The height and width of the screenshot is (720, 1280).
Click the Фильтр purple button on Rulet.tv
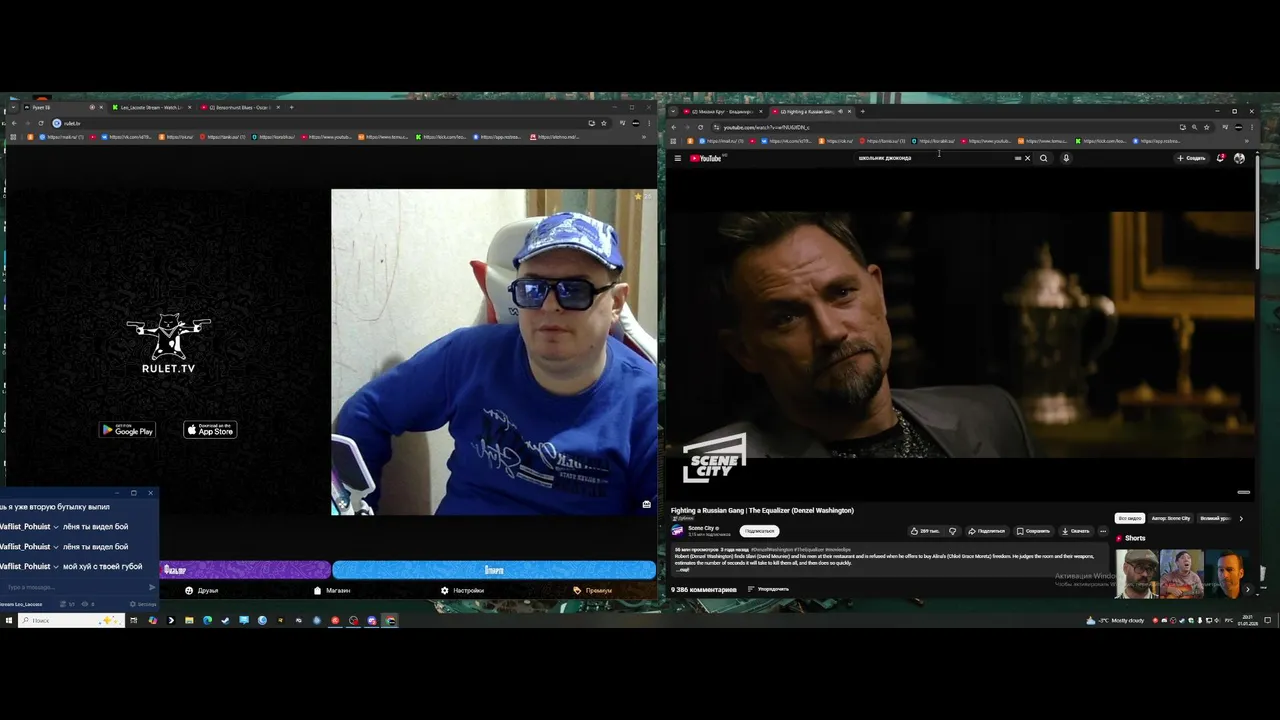(x=245, y=570)
